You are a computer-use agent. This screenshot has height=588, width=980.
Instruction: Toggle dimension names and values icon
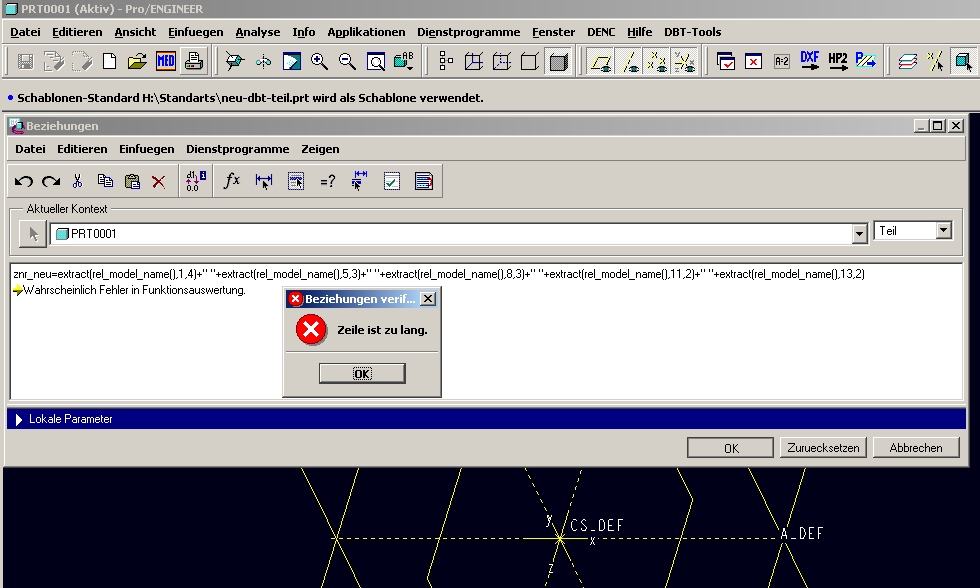(196, 181)
